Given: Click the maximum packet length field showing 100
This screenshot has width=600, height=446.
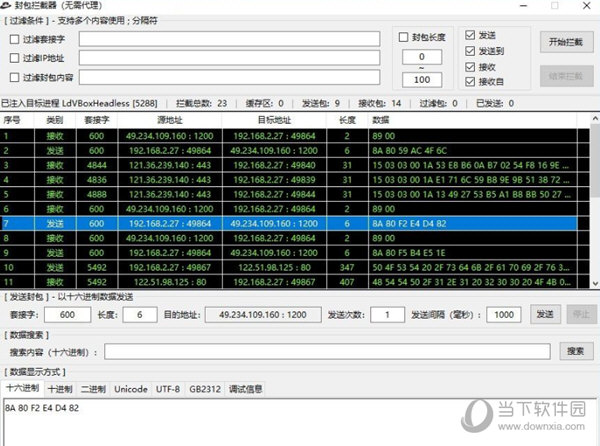Looking at the screenshot, I should (x=422, y=80).
